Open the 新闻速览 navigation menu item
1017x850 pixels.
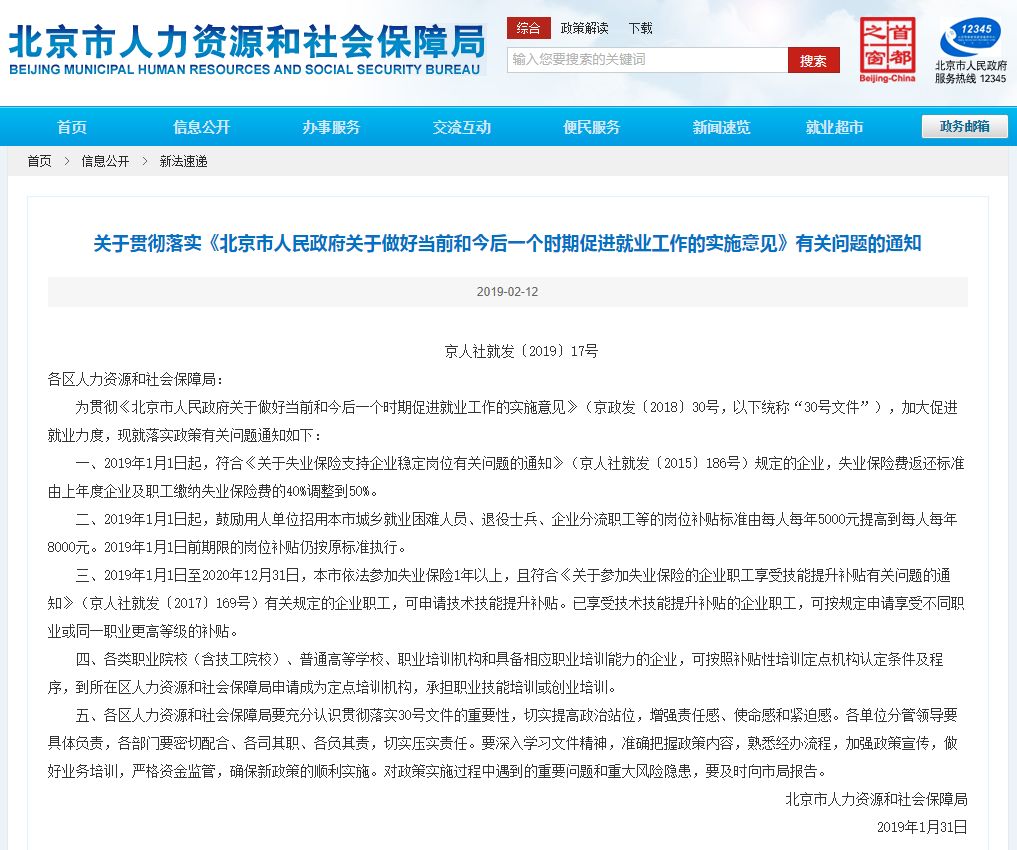pos(721,127)
